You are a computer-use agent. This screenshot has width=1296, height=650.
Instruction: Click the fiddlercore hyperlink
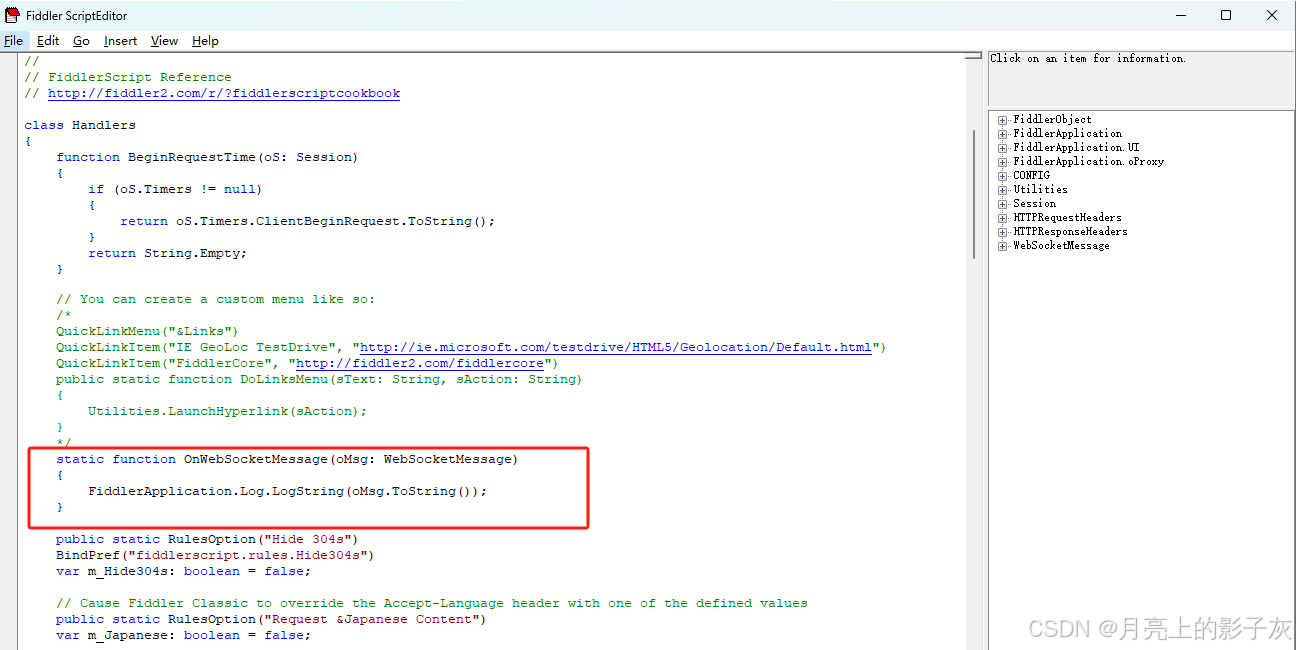(x=422, y=363)
